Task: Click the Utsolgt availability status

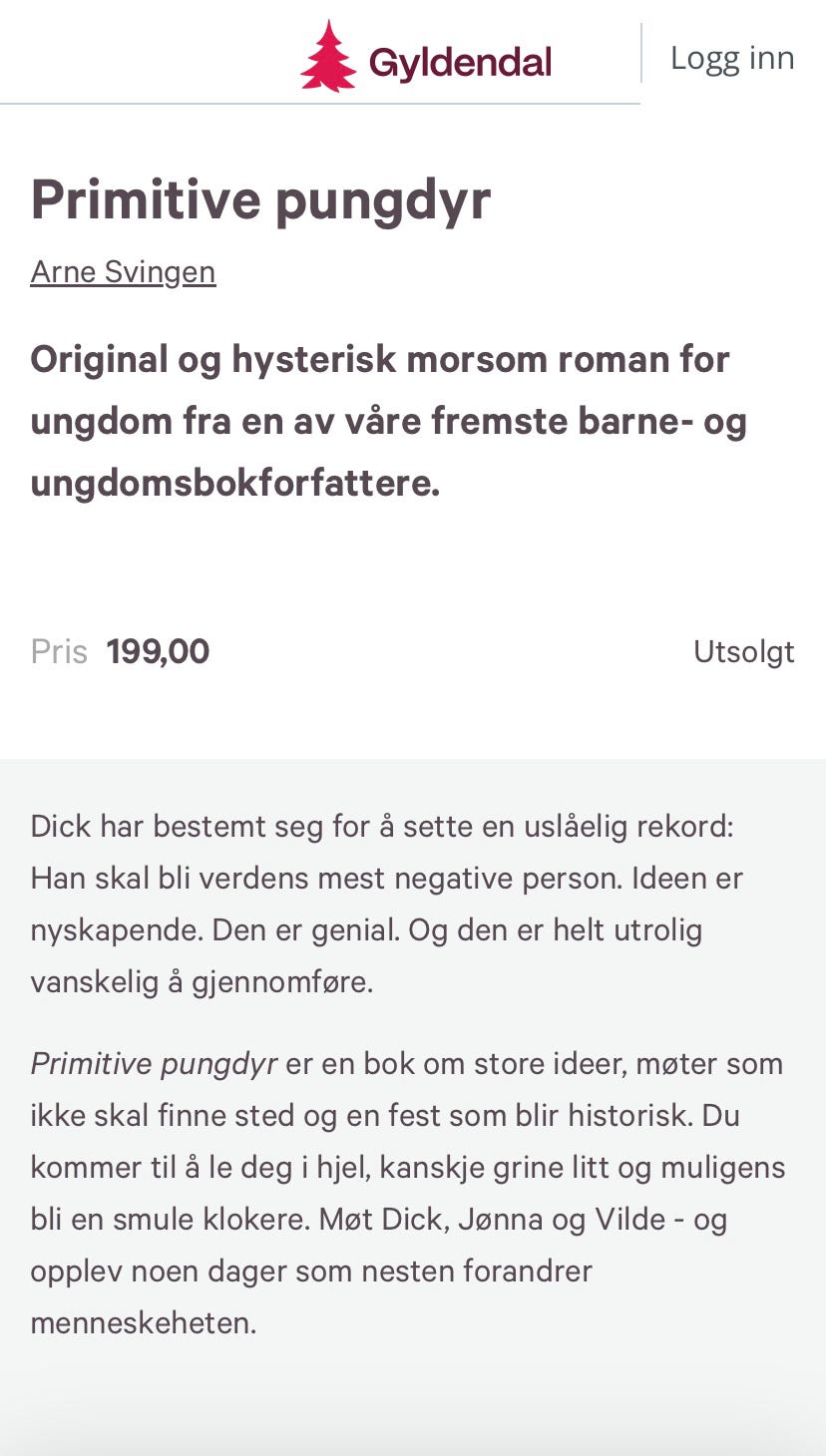Action: point(743,651)
